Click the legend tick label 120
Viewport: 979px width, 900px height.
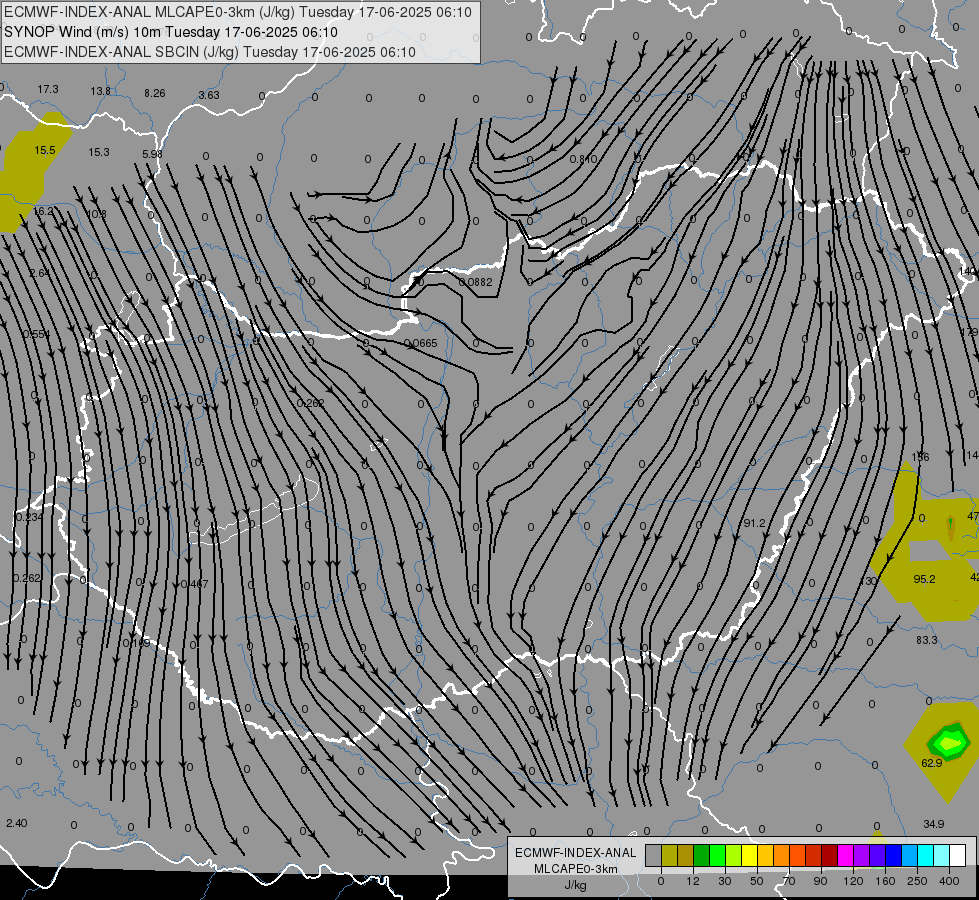click(x=853, y=881)
